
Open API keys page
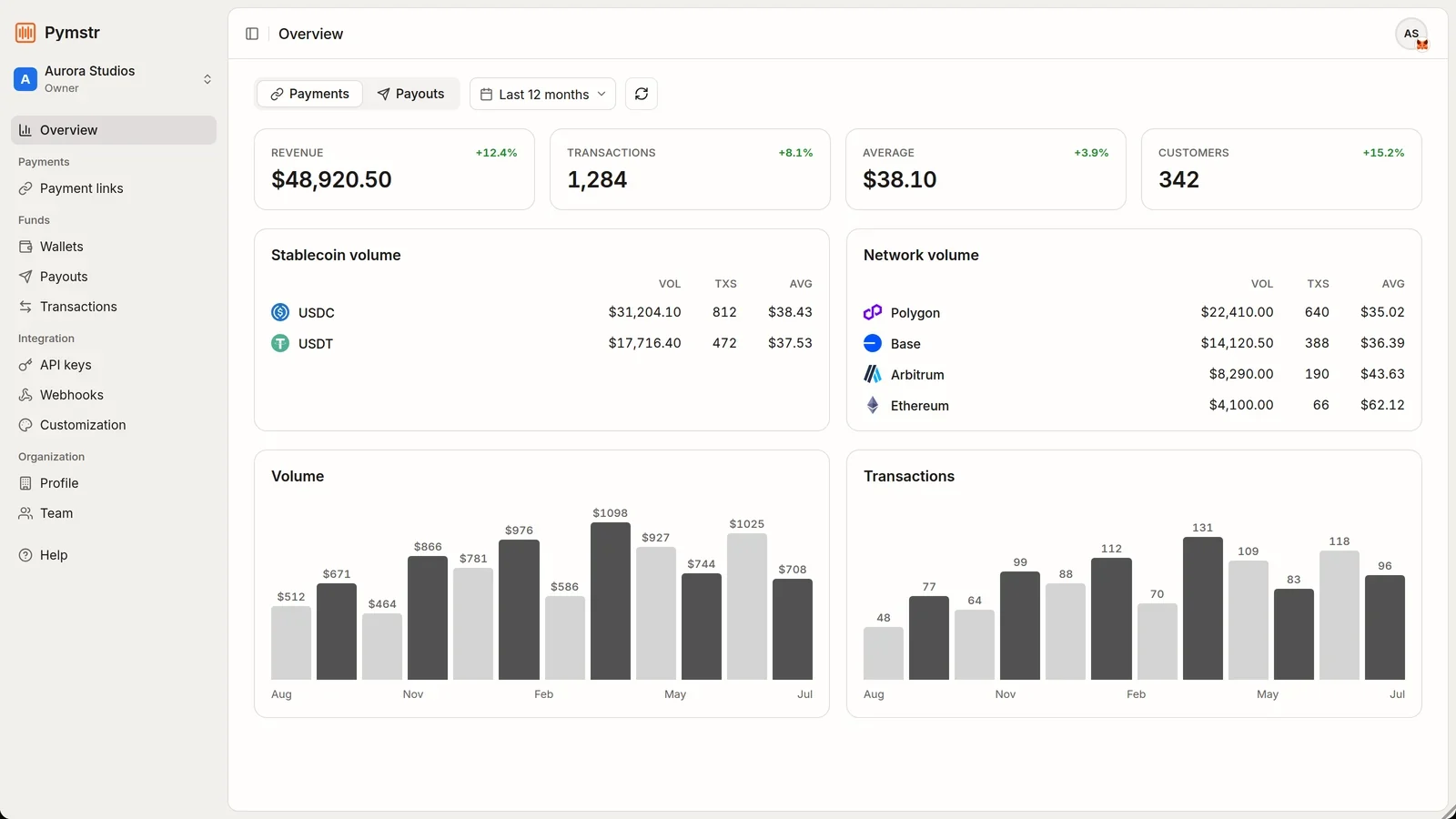pyautogui.click(x=114, y=365)
